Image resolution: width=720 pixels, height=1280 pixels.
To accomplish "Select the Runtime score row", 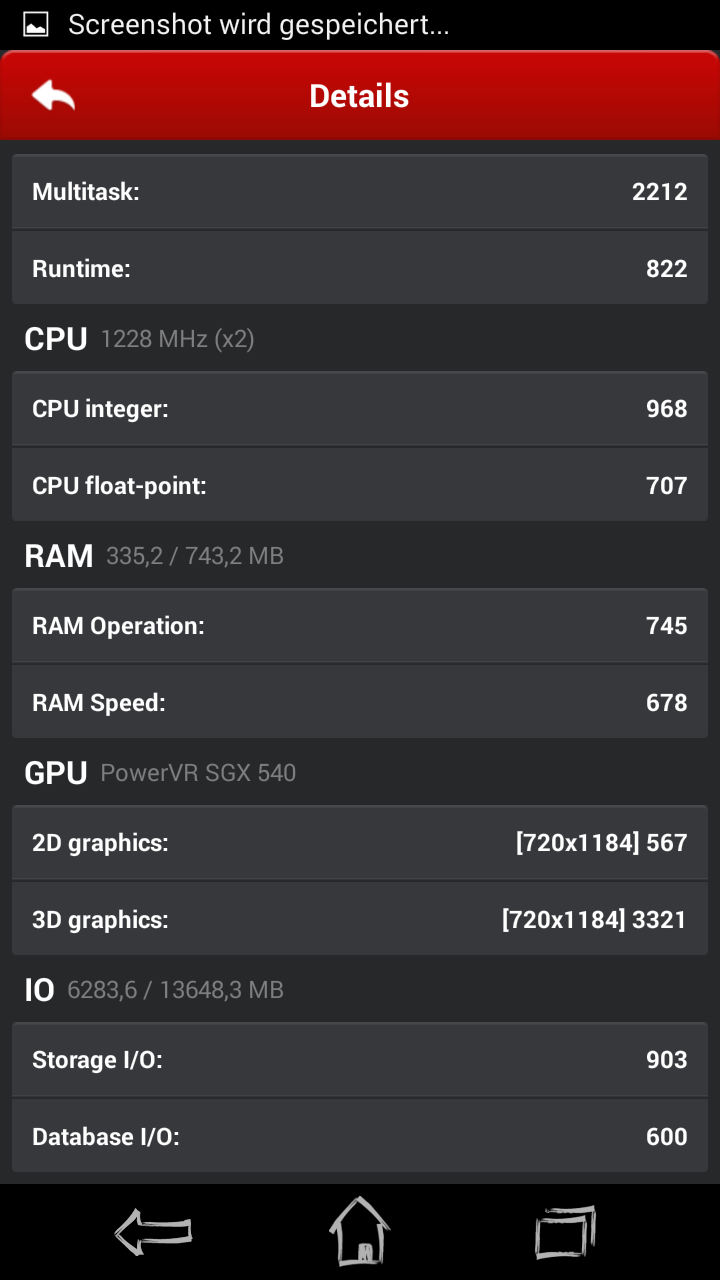I will (x=360, y=268).
